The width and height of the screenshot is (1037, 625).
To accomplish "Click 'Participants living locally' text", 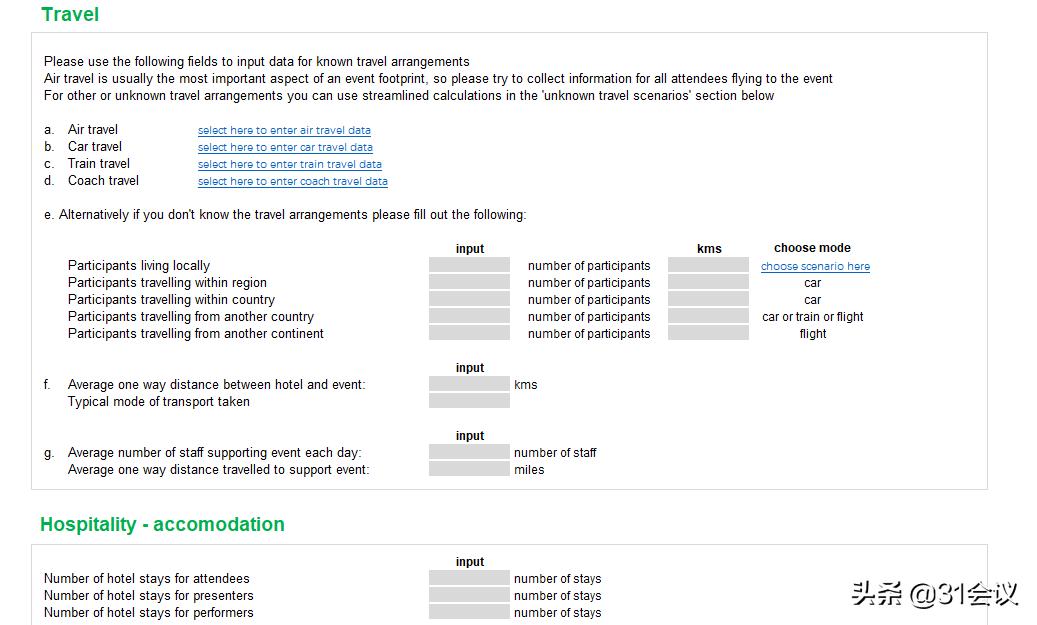I will point(139,266).
